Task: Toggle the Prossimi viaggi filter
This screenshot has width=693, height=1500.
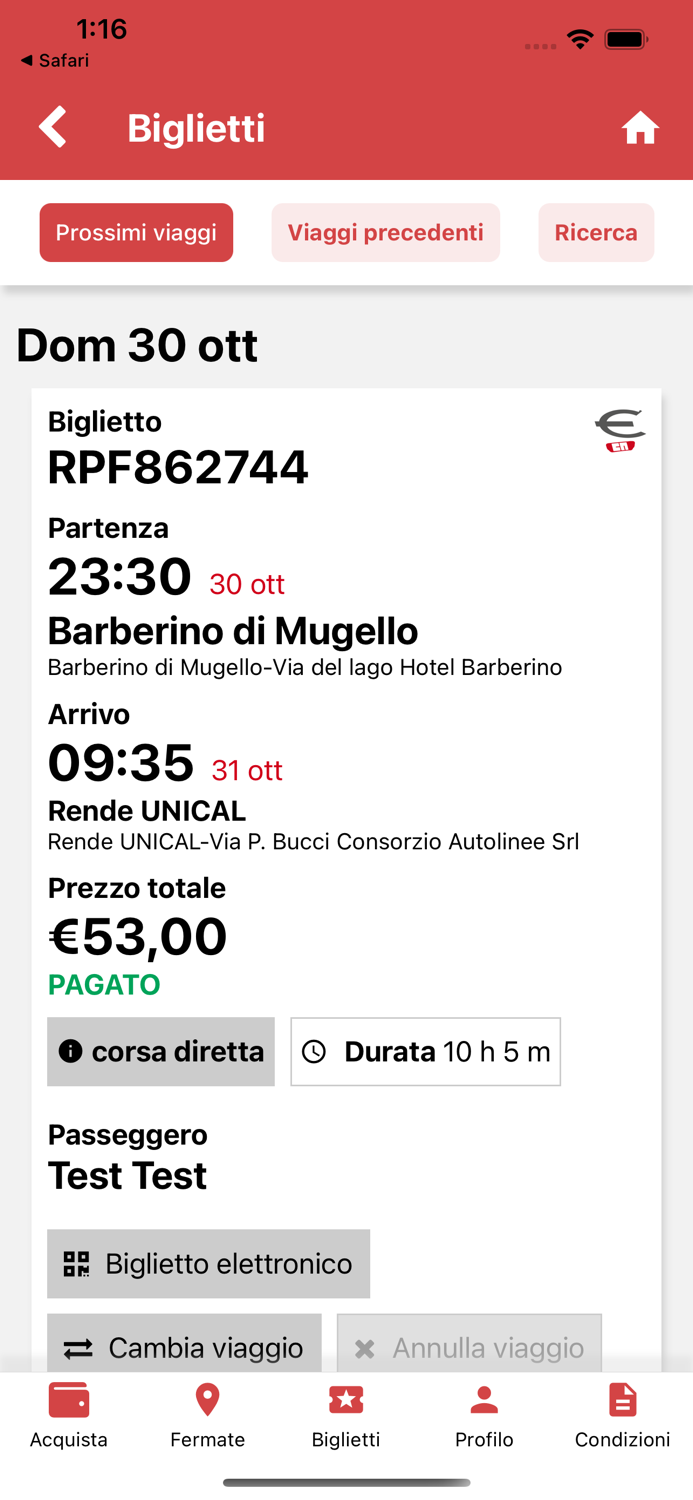Action: (x=136, y=232)
